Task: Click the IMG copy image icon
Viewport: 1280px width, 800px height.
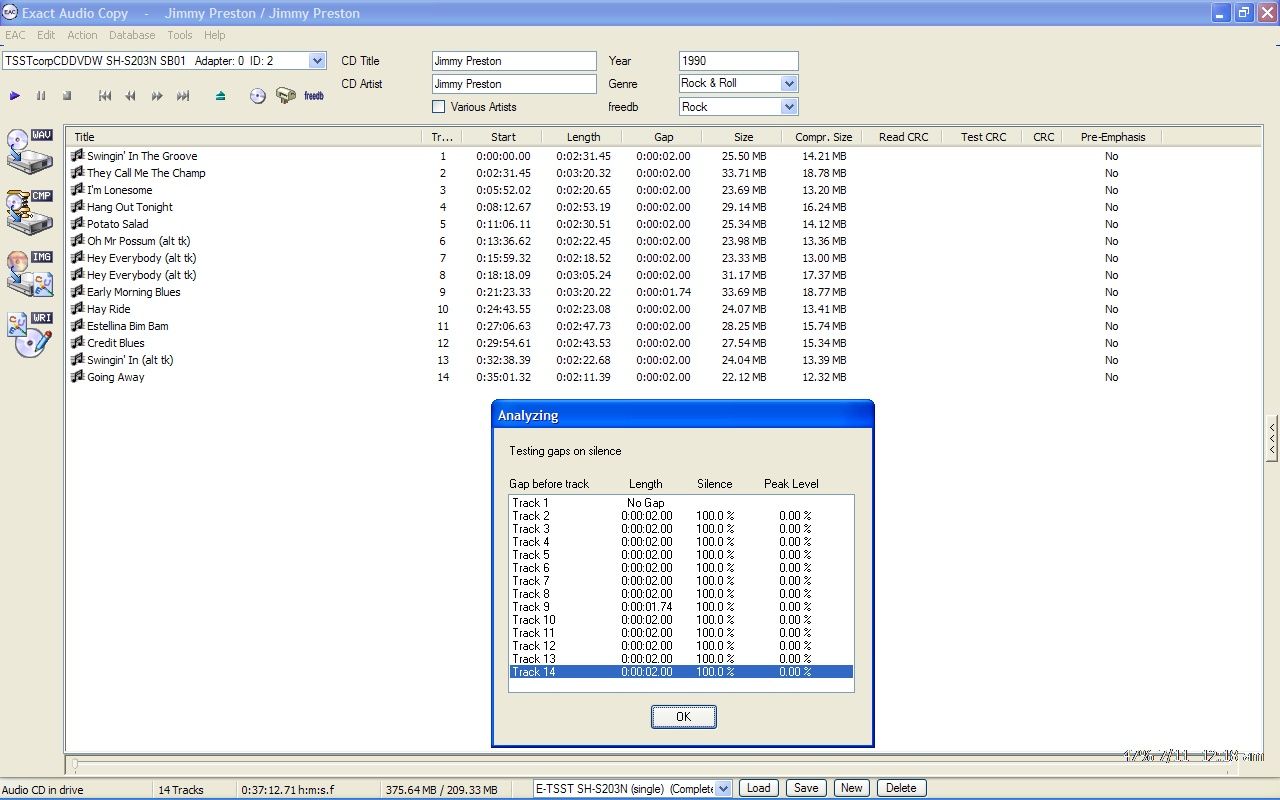Action: pos(29,273)
